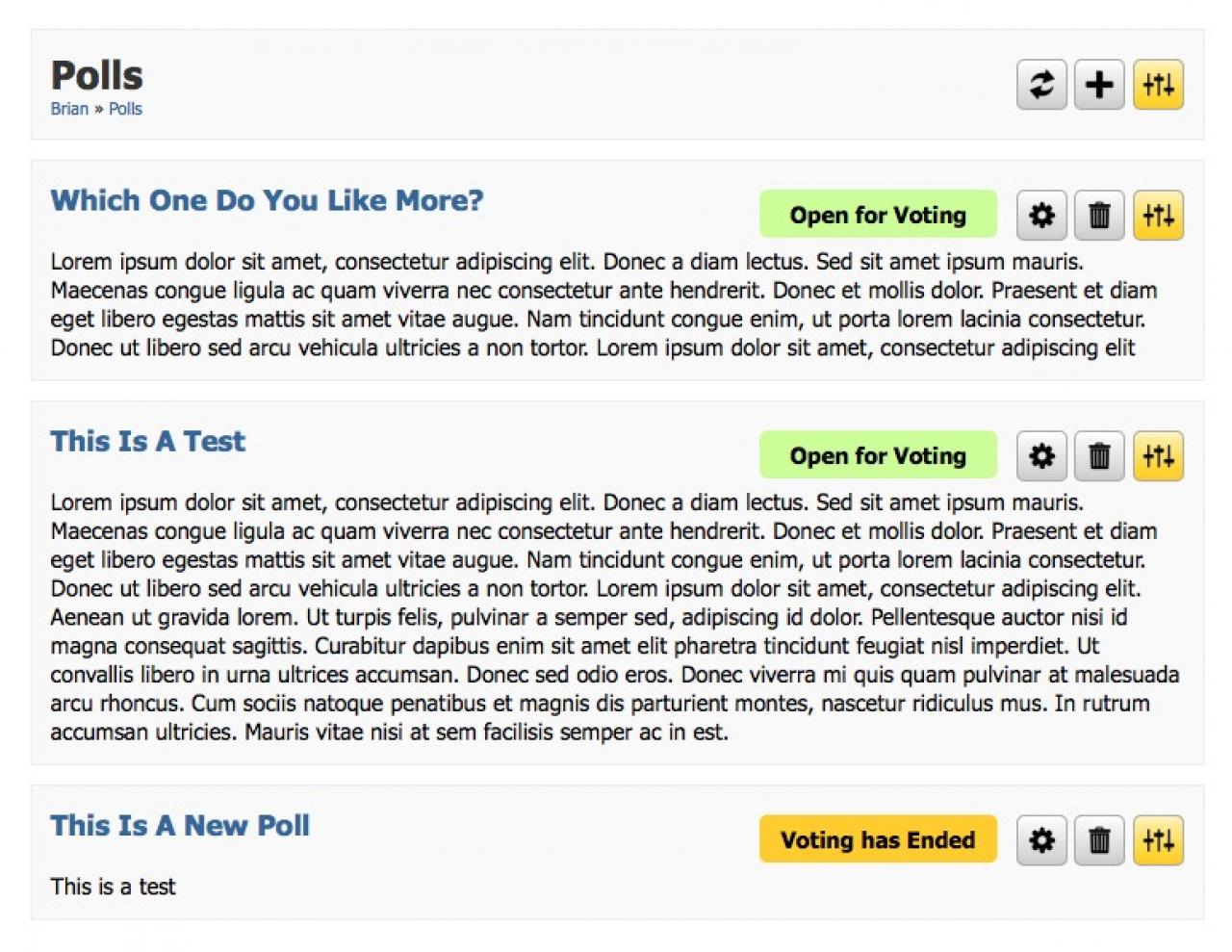Image resolution: width=1232 pixels, height=952 pixels.
Task: Open the 'Which One Do You Like More?' poll title
Action: pyautogui.click(x=267, y=200)
